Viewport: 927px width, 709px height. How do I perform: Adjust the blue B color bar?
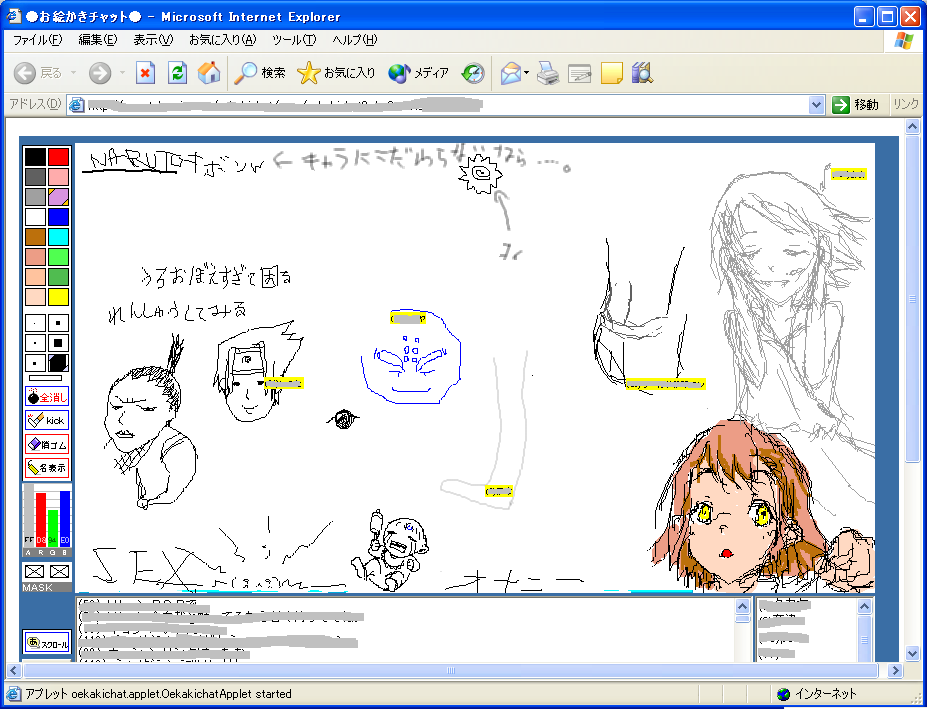tap(64, 518)
